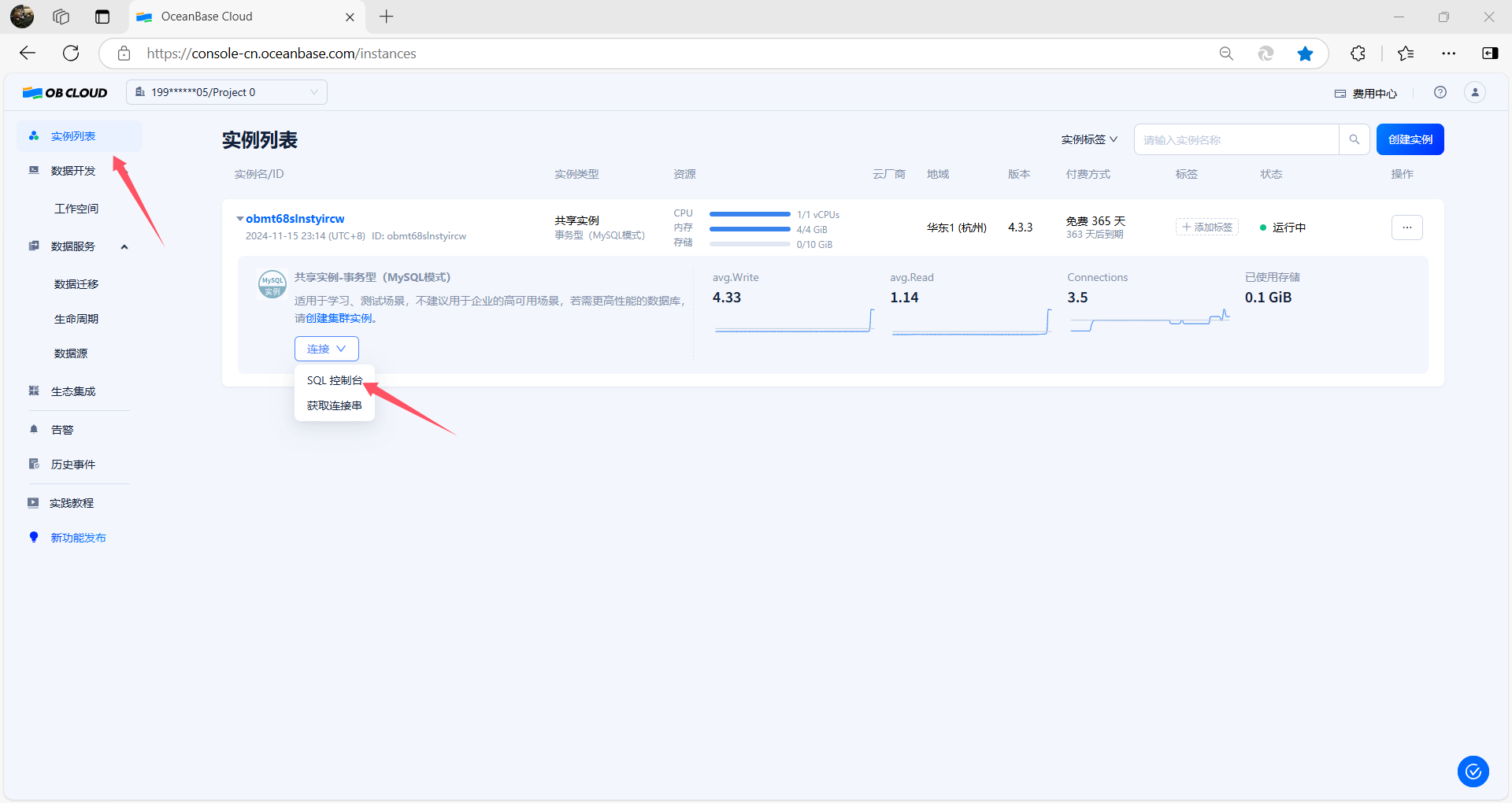Open the 新功能发布 link
Image resolution: width=1512 pixels, height=803 pixels.
[x=79, y=538]
